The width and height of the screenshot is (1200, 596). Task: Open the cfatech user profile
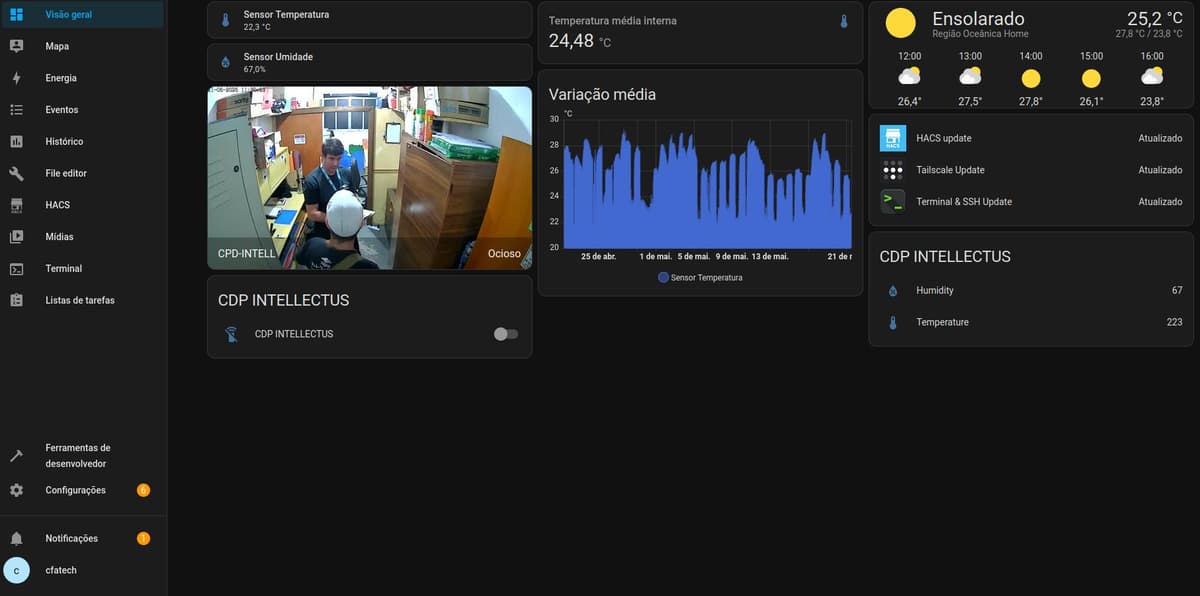point(60,570)
